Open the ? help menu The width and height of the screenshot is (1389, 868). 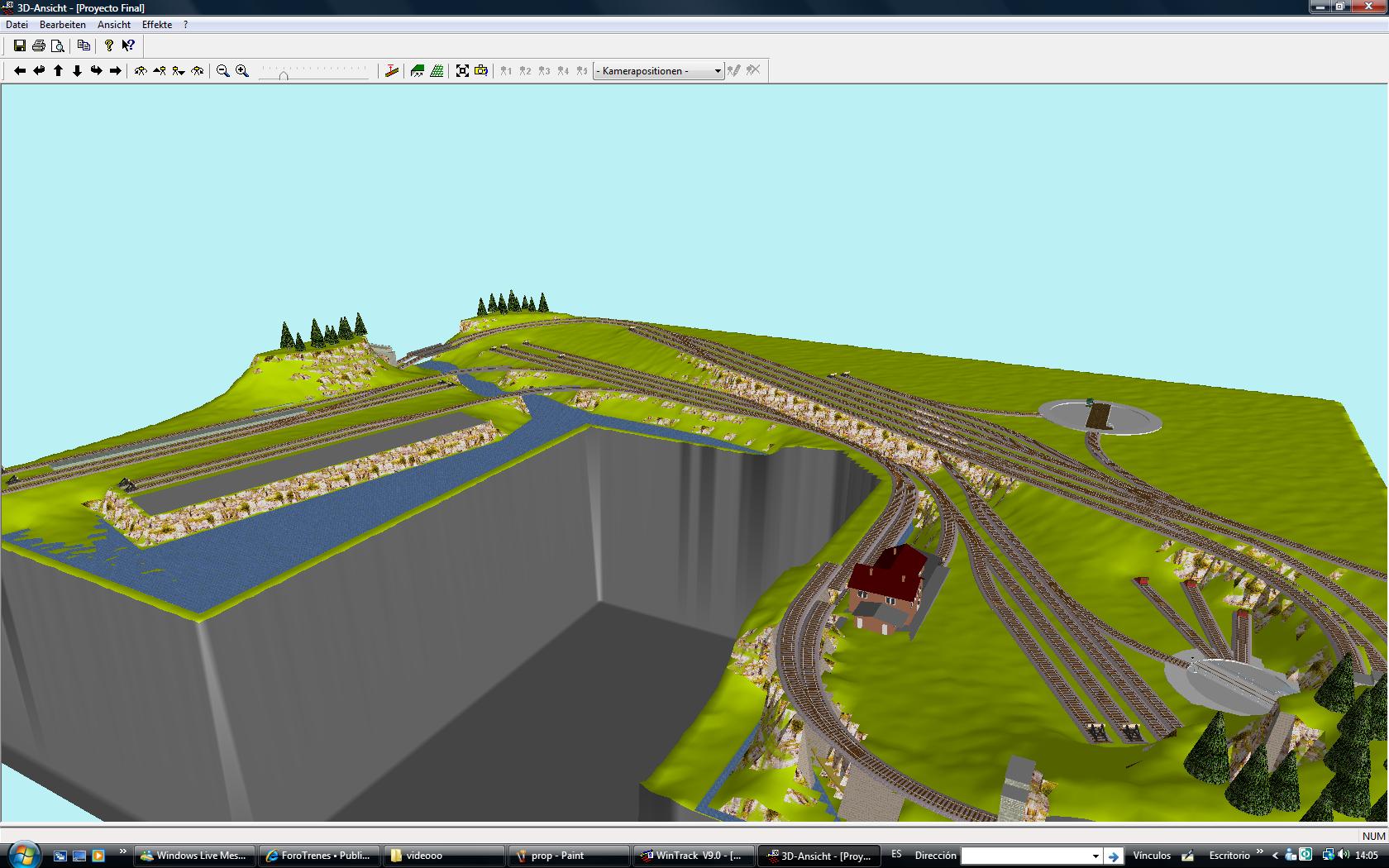(x=186, y=25)
